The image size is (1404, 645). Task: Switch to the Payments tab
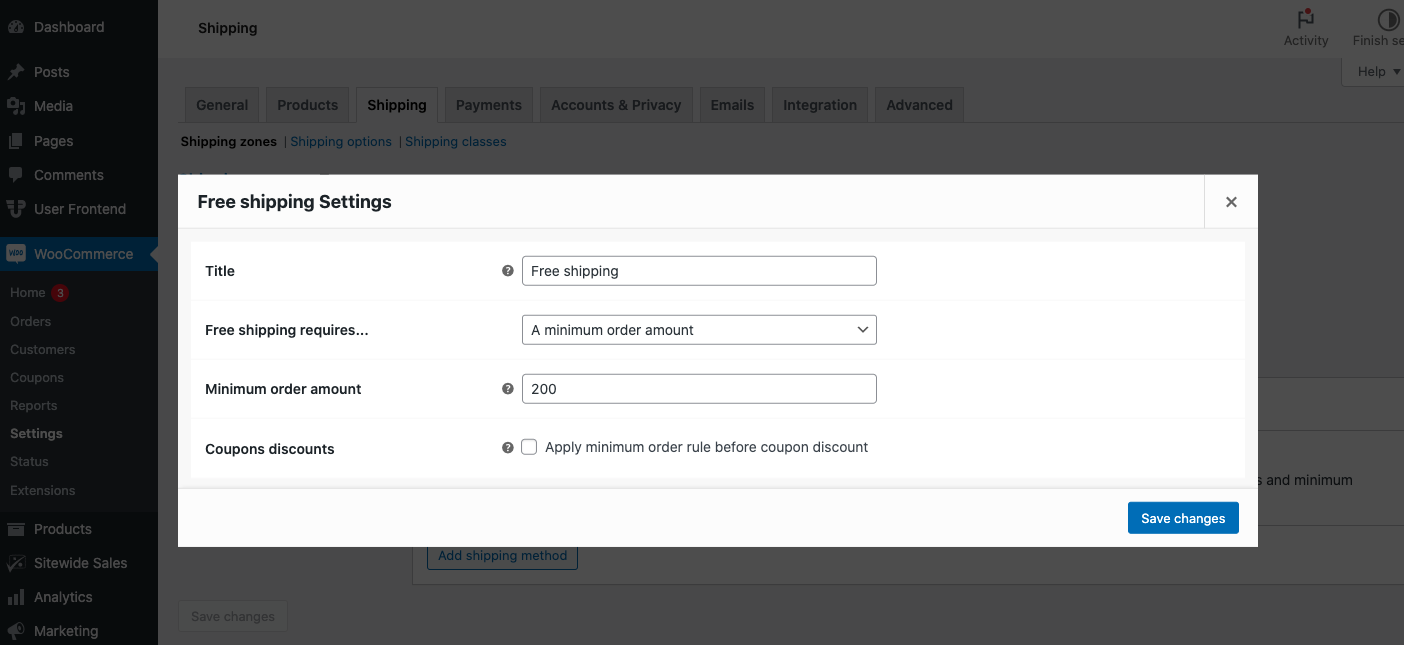[x=488, y=104]
